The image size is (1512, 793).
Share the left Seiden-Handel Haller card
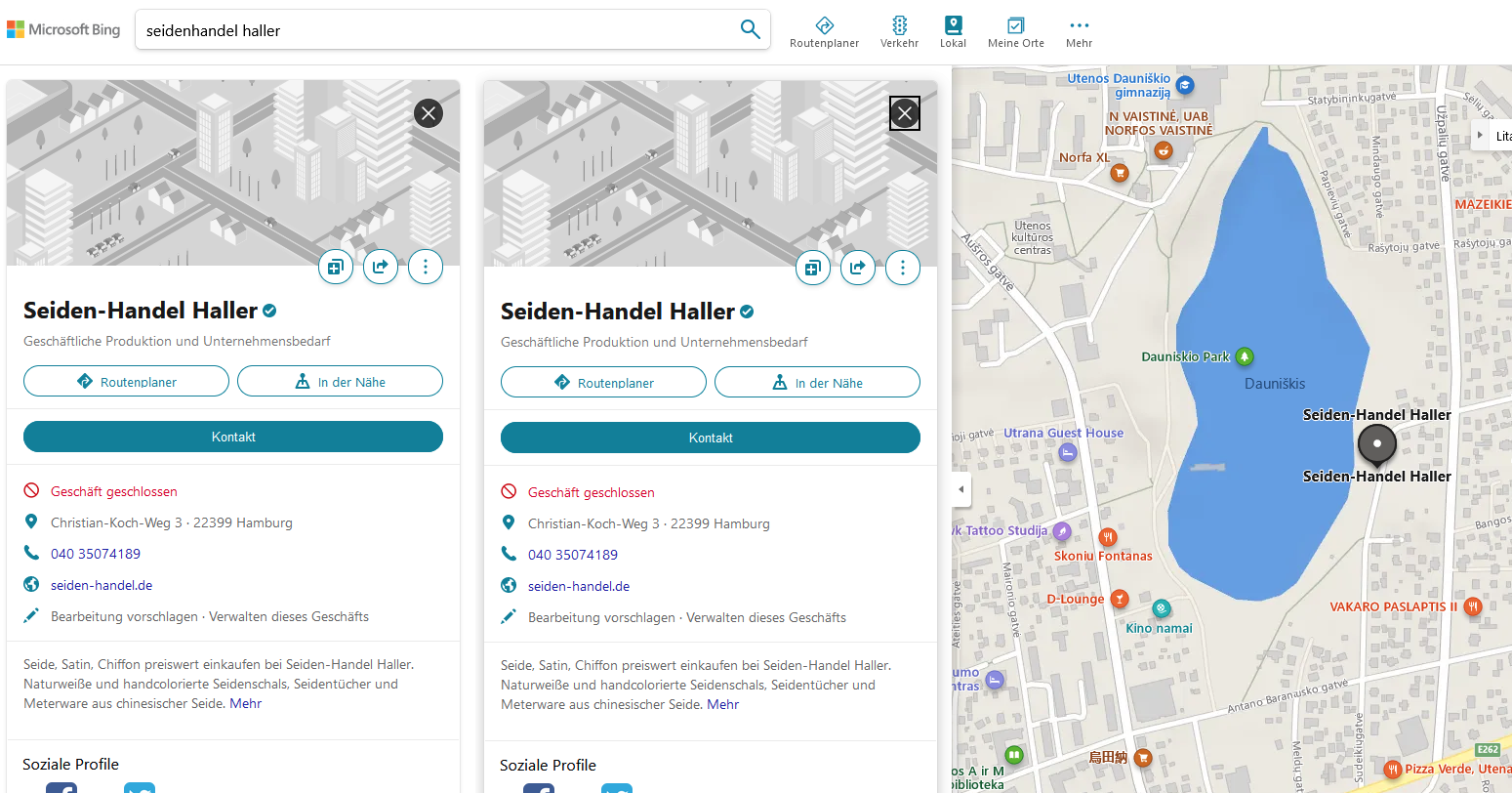click(x=381, y=267)
